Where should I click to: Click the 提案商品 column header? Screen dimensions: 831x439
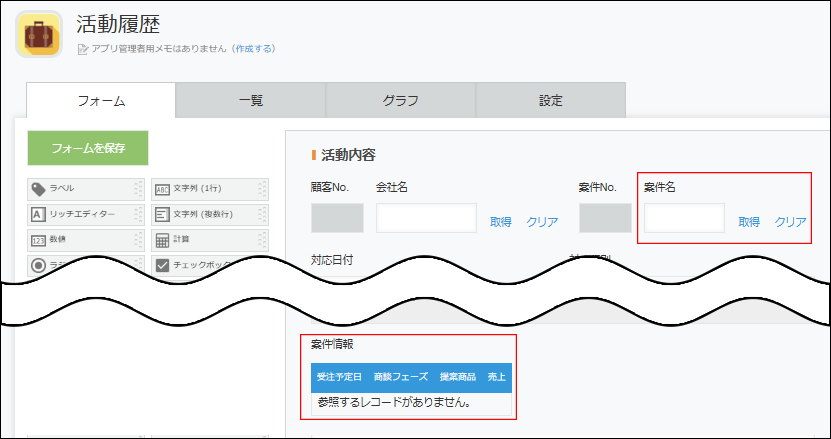pos(457,377)
